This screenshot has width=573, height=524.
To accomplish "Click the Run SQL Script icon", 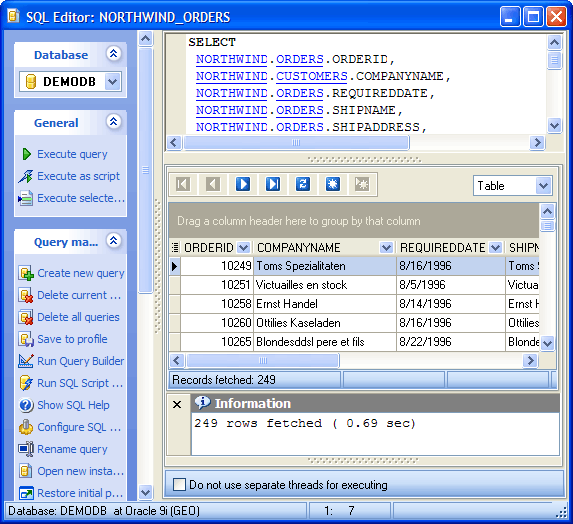I will click(x=26, y=383).
